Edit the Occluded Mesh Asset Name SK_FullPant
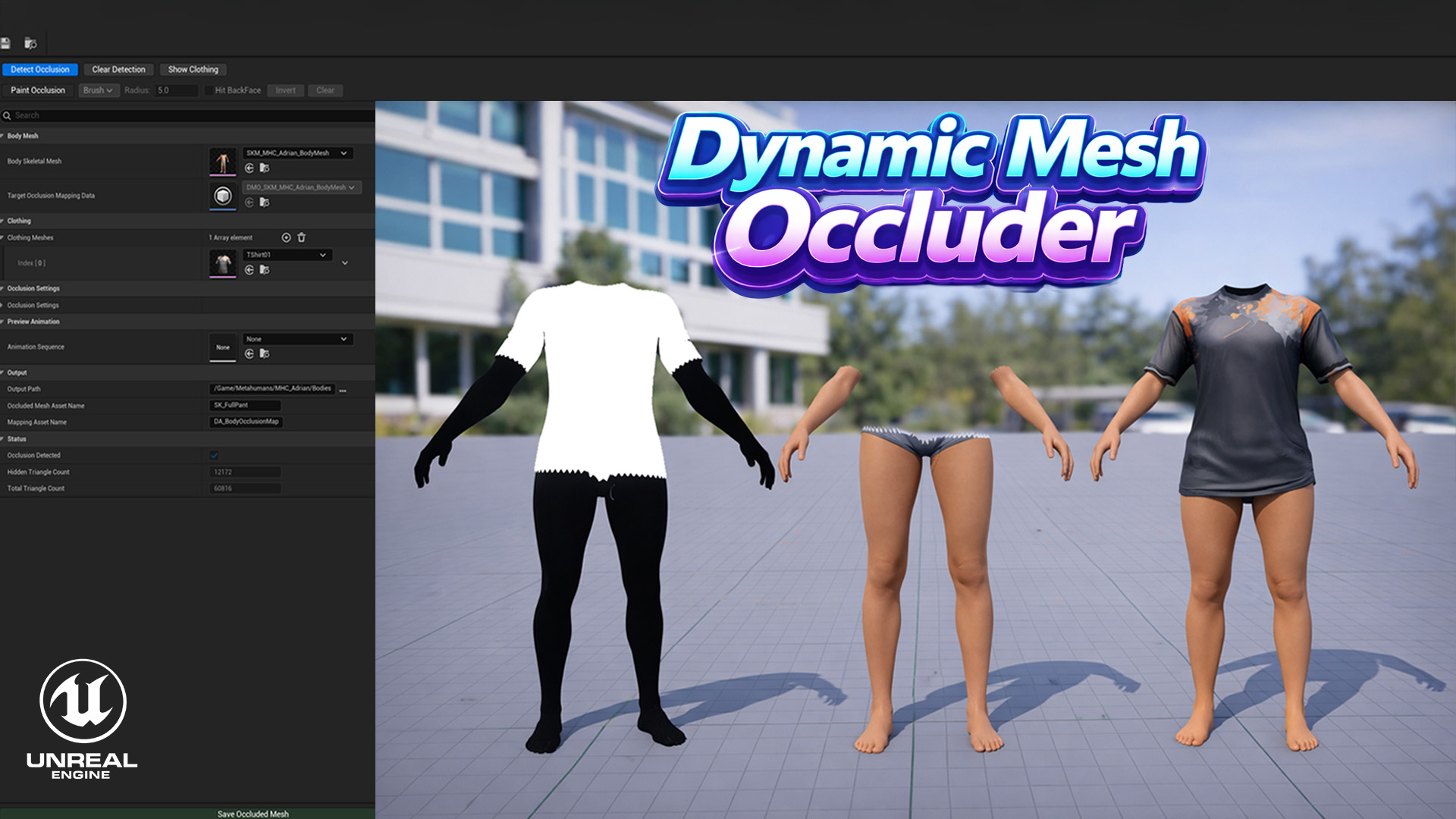The image size is (1456, 819). coord(244,405)
